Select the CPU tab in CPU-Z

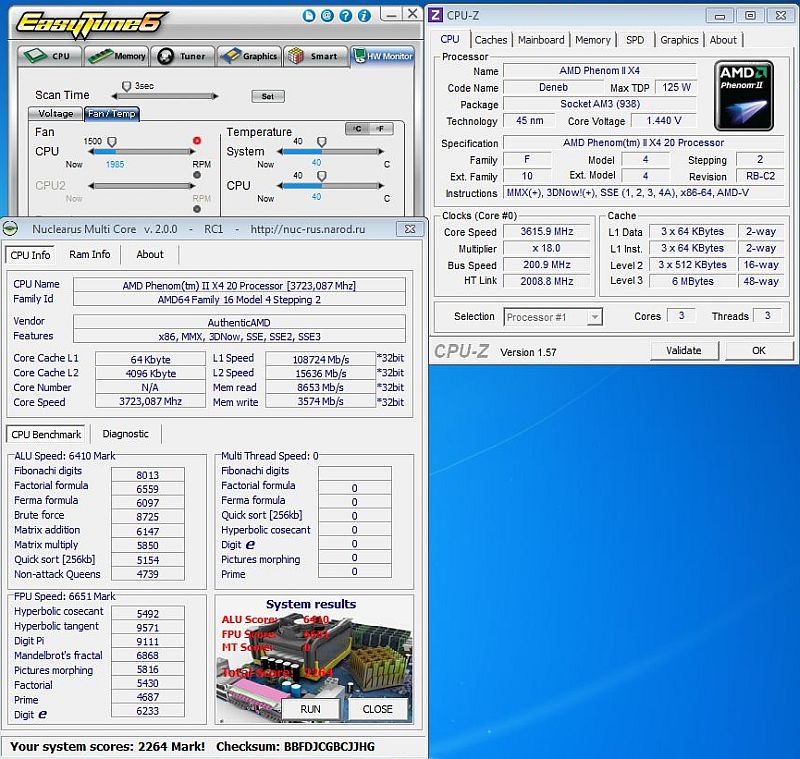449,39
